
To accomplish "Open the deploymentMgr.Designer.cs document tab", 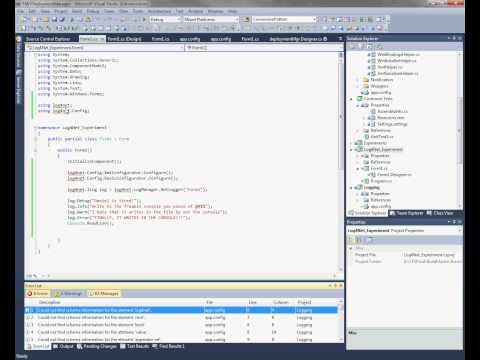I will point(298,39).
